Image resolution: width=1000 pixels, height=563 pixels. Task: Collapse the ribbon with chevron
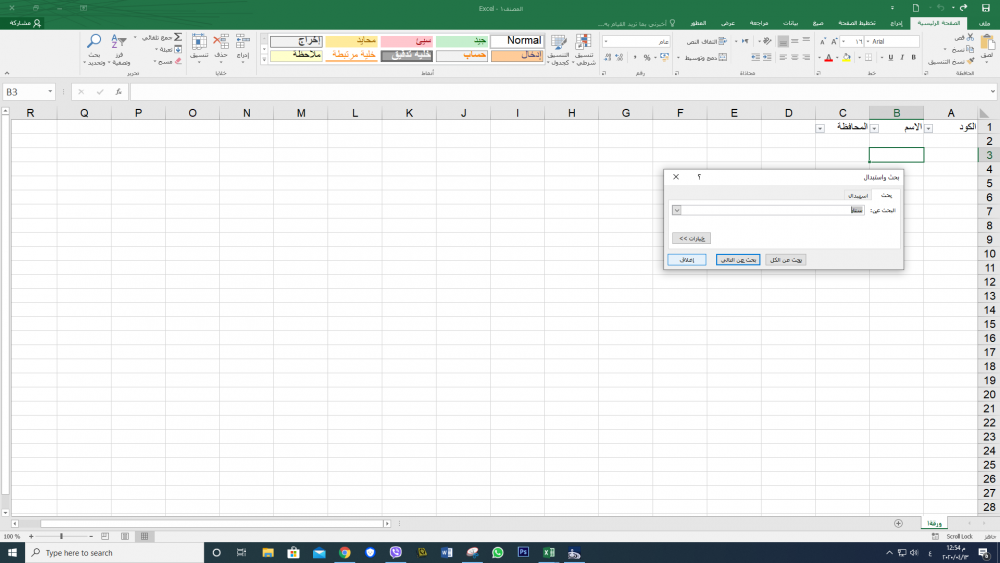coord(7,73)
